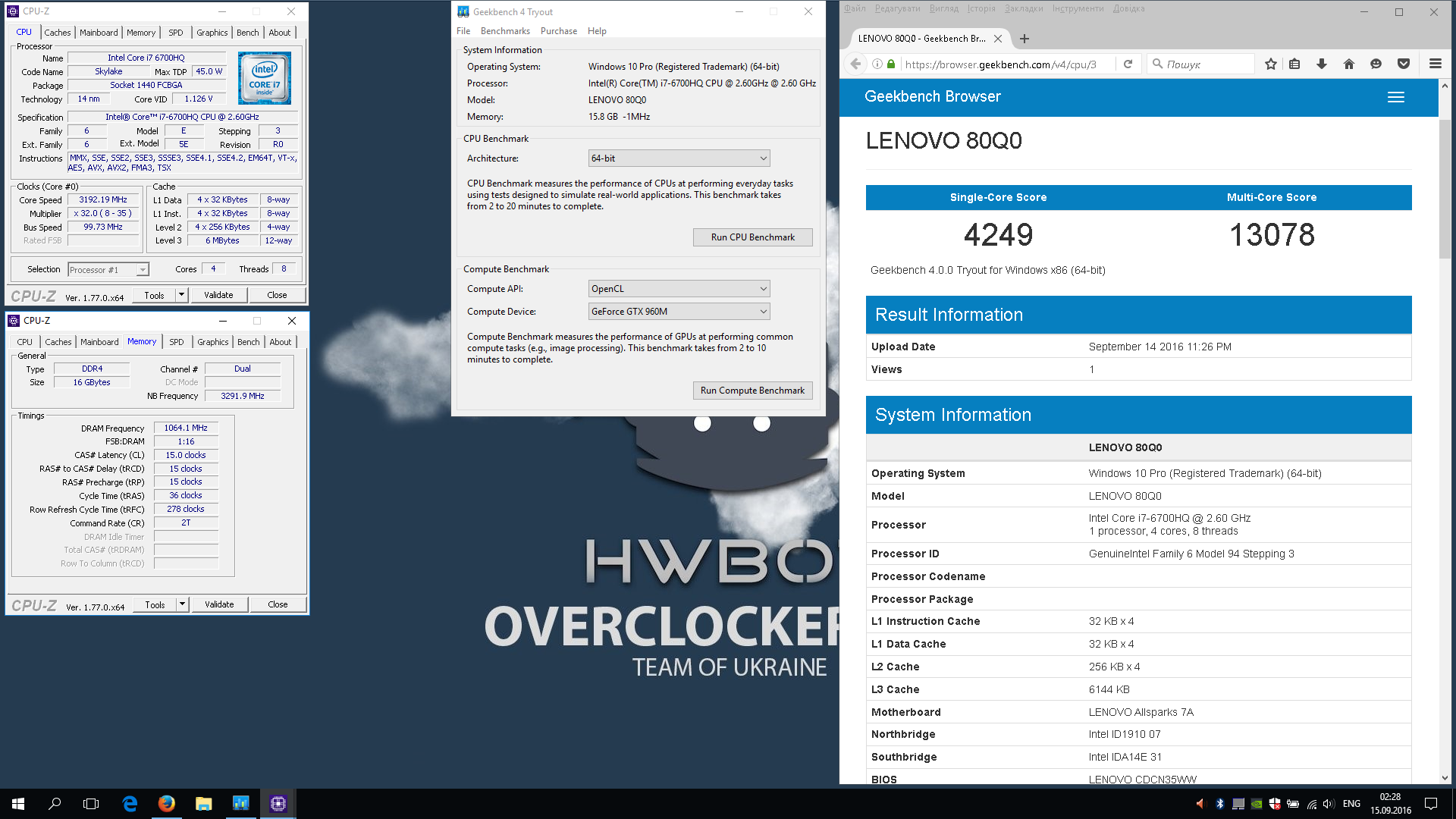Open Geekbench Help menu
The width and height of the screenshot is (1456, 819).
pyautogui.click(x=597, y=31)
